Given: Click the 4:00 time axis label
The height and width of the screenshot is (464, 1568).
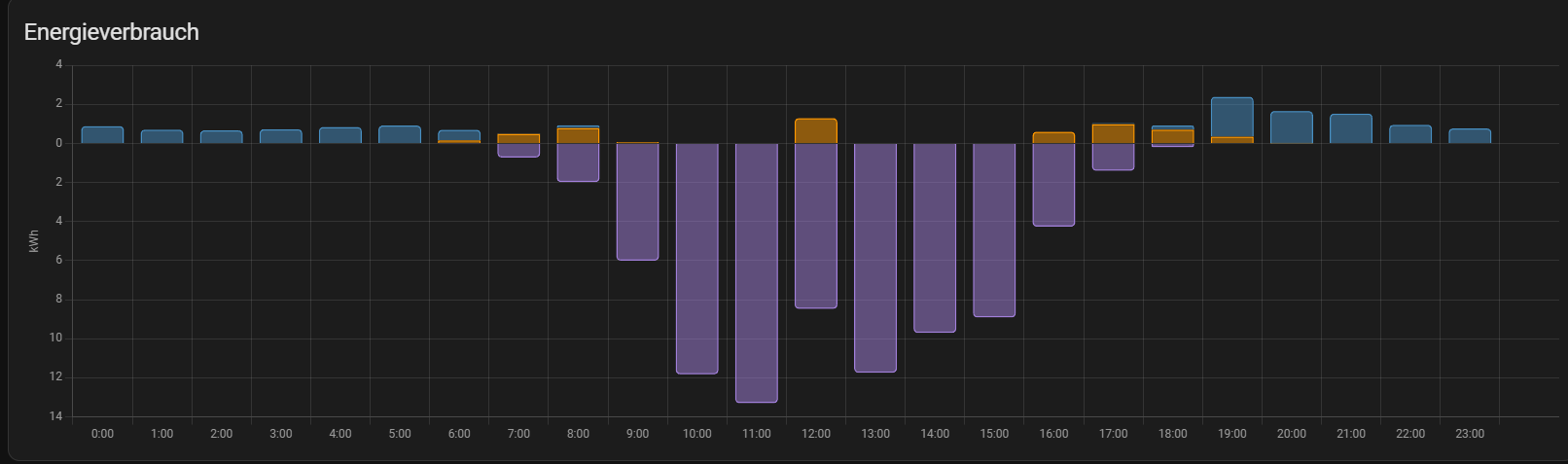Looking at the screenshot, I should tap(340, 434).
